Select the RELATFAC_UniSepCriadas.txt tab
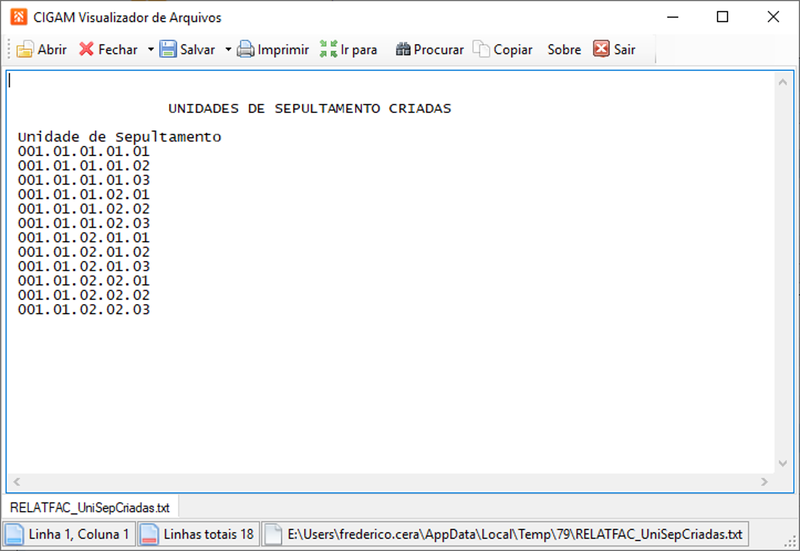 pos(90,508)
